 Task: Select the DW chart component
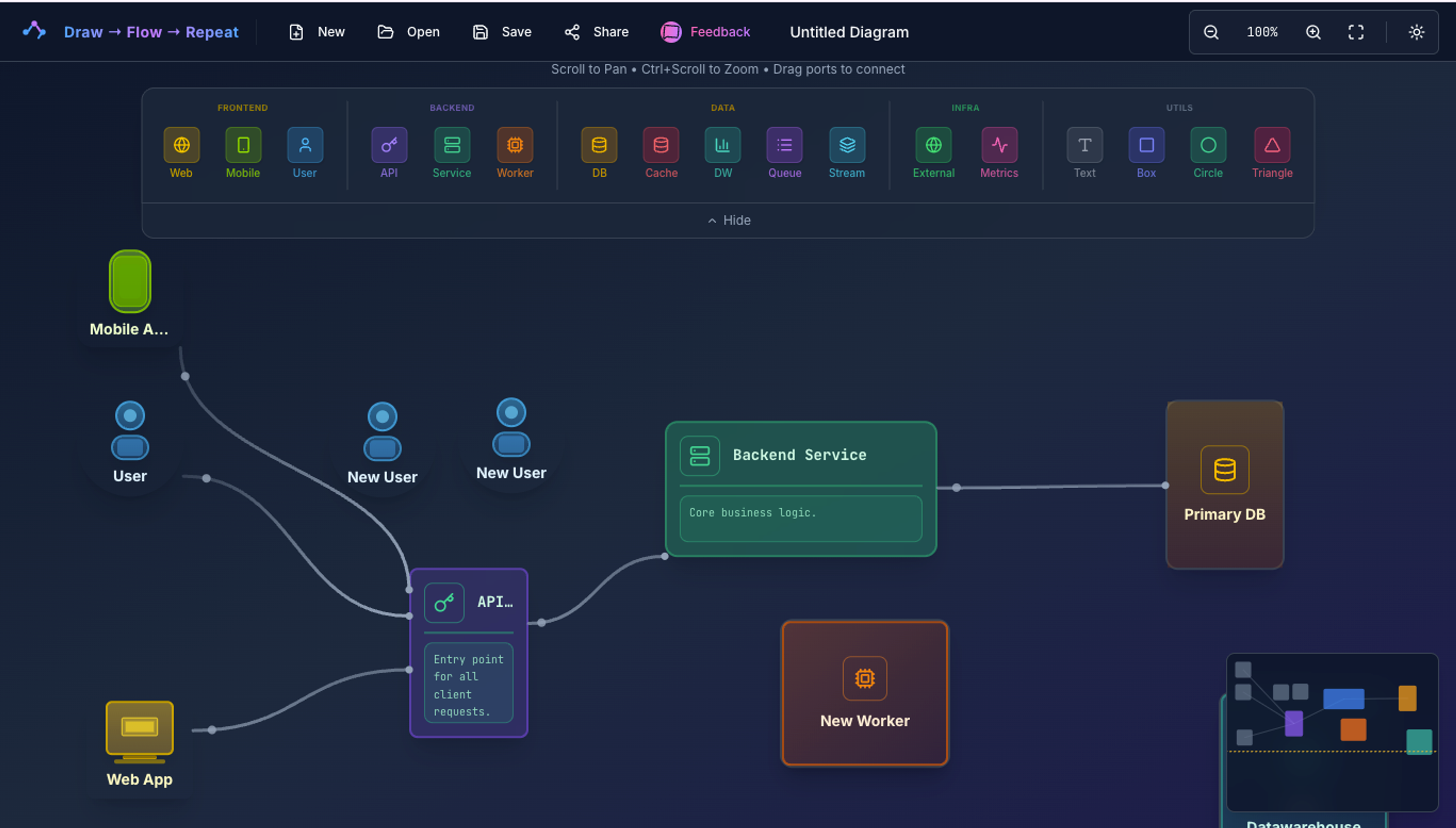click(723, 145)
